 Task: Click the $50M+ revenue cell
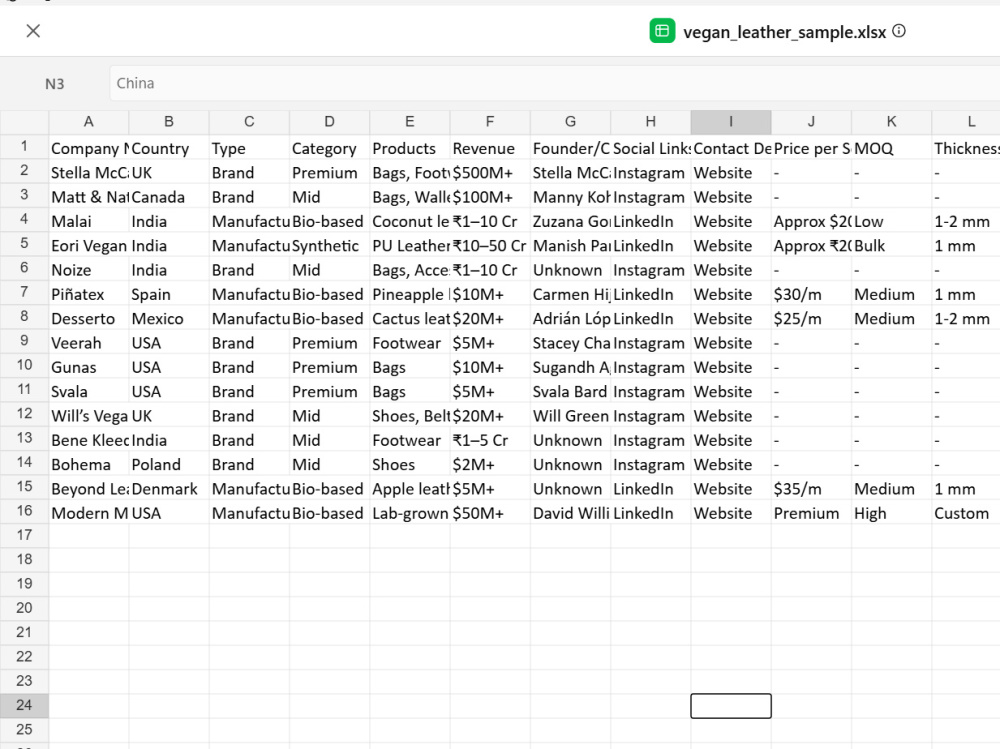pos(490,513)
